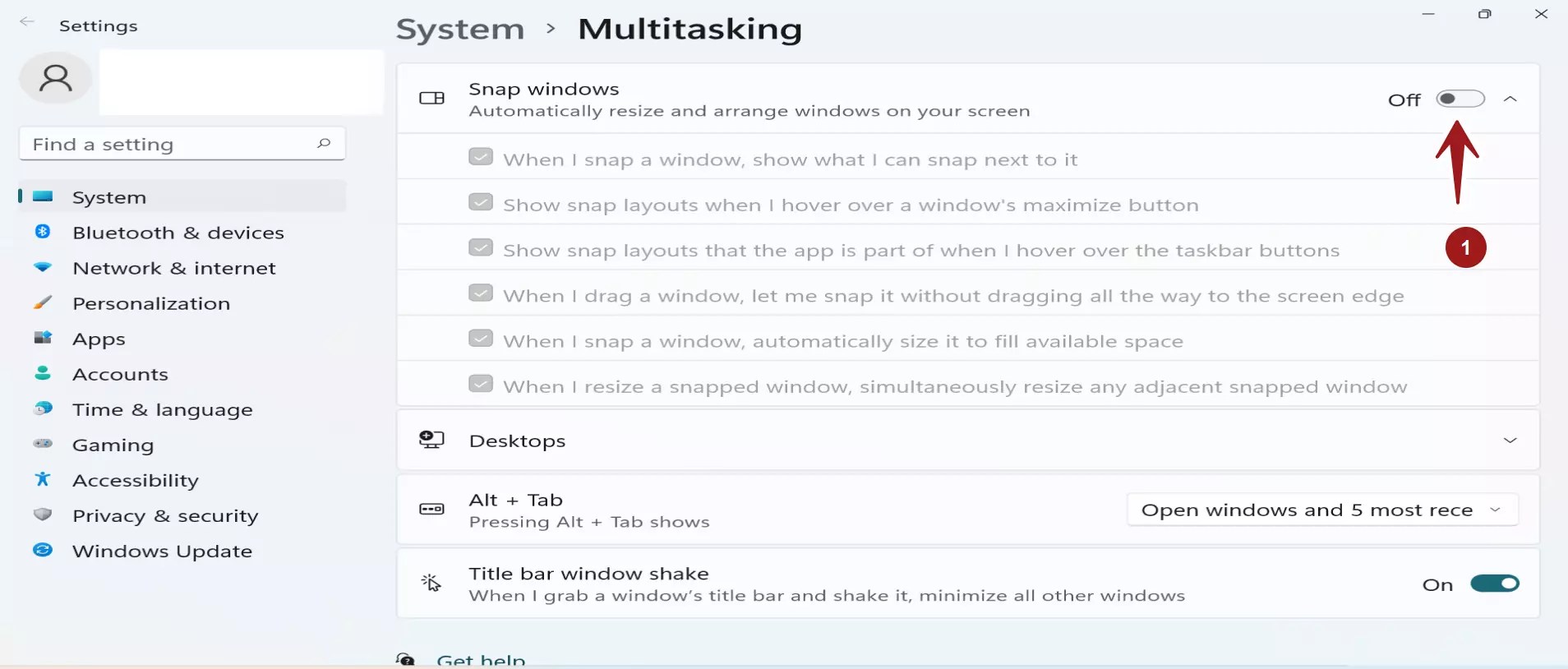Expand the Desktops section
Screen dimensions: 1568x669
1510,441
